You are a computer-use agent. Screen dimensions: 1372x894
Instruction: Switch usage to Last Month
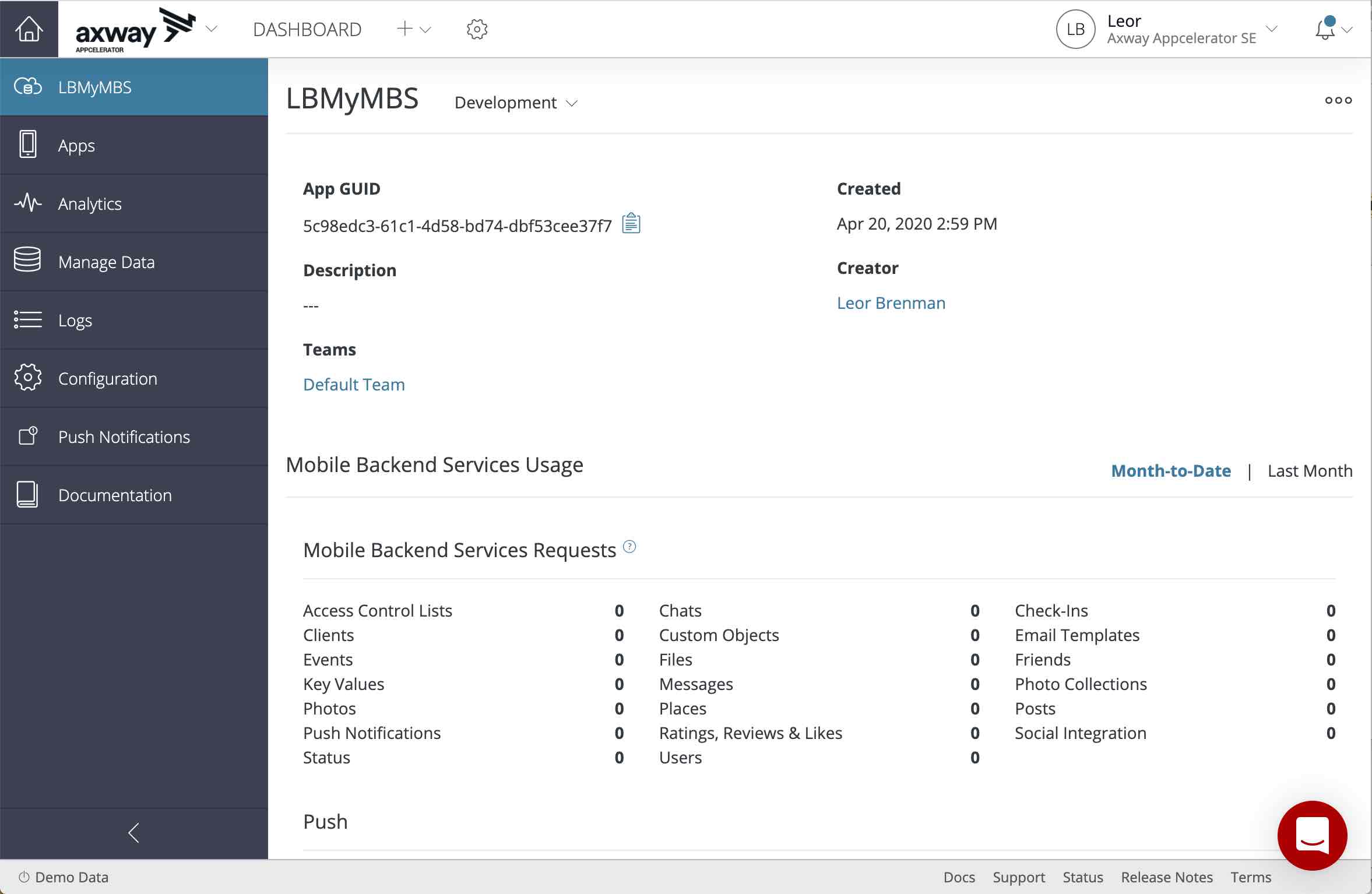click(1310, 470)
